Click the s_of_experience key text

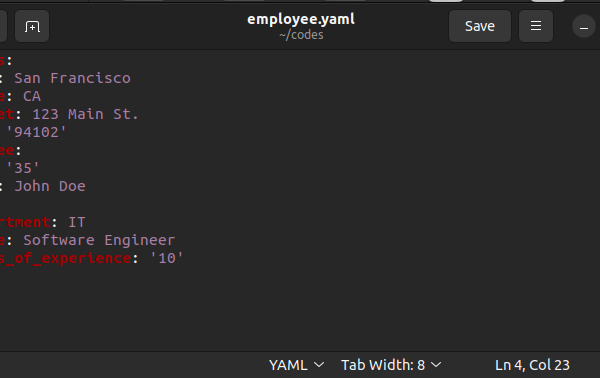click(65, 258)
